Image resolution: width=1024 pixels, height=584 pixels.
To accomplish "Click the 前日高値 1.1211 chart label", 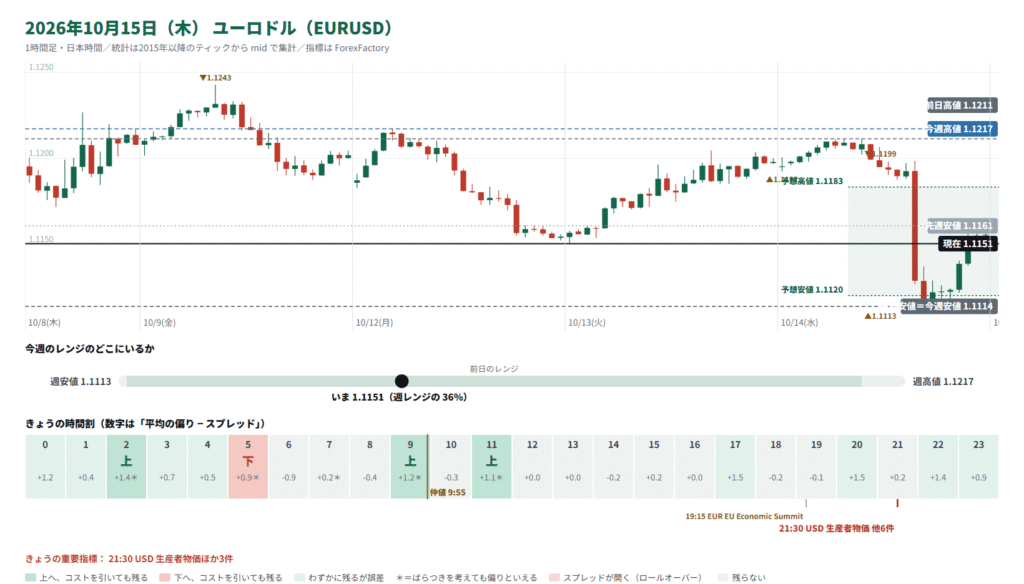I will tap(961, 105).
